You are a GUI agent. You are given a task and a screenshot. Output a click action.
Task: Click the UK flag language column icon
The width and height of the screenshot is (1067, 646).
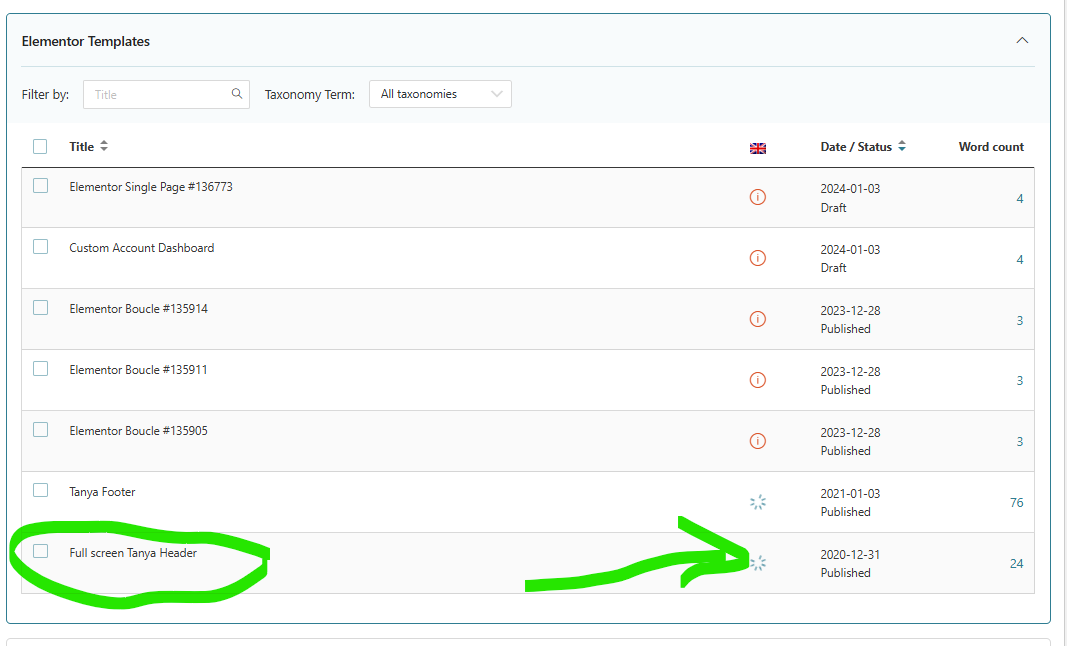(x=757, y=148)
